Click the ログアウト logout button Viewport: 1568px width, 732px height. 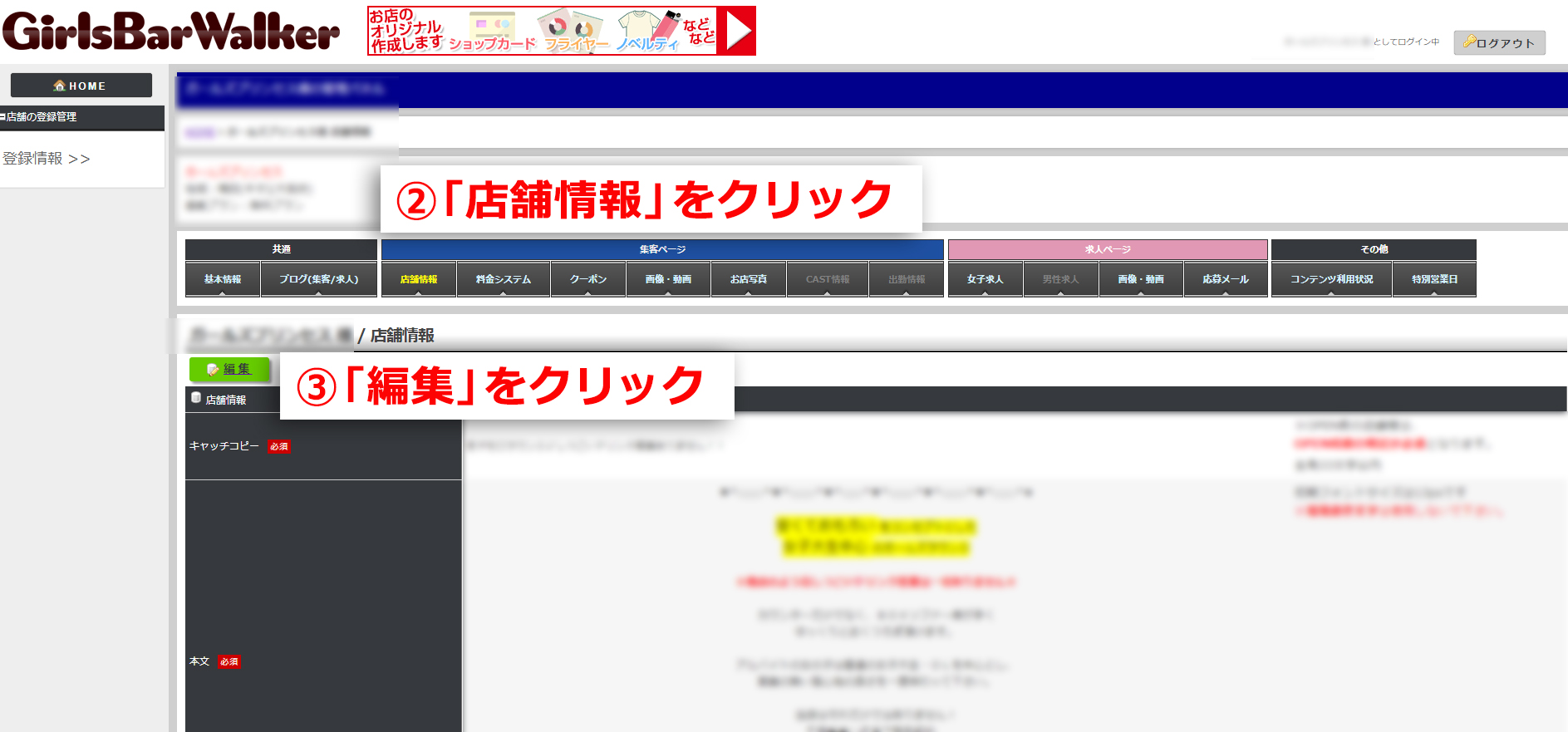pyautogui.click(x=1499, y=42)
